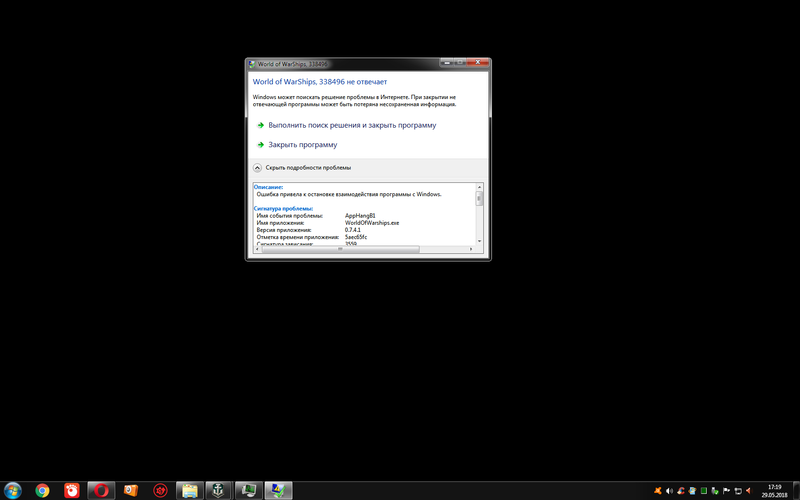Image resolution: width=800 pixels, height=500 pixels.
Task: Click the details vertical scrollbar down arrow
Action: [479, 241]
